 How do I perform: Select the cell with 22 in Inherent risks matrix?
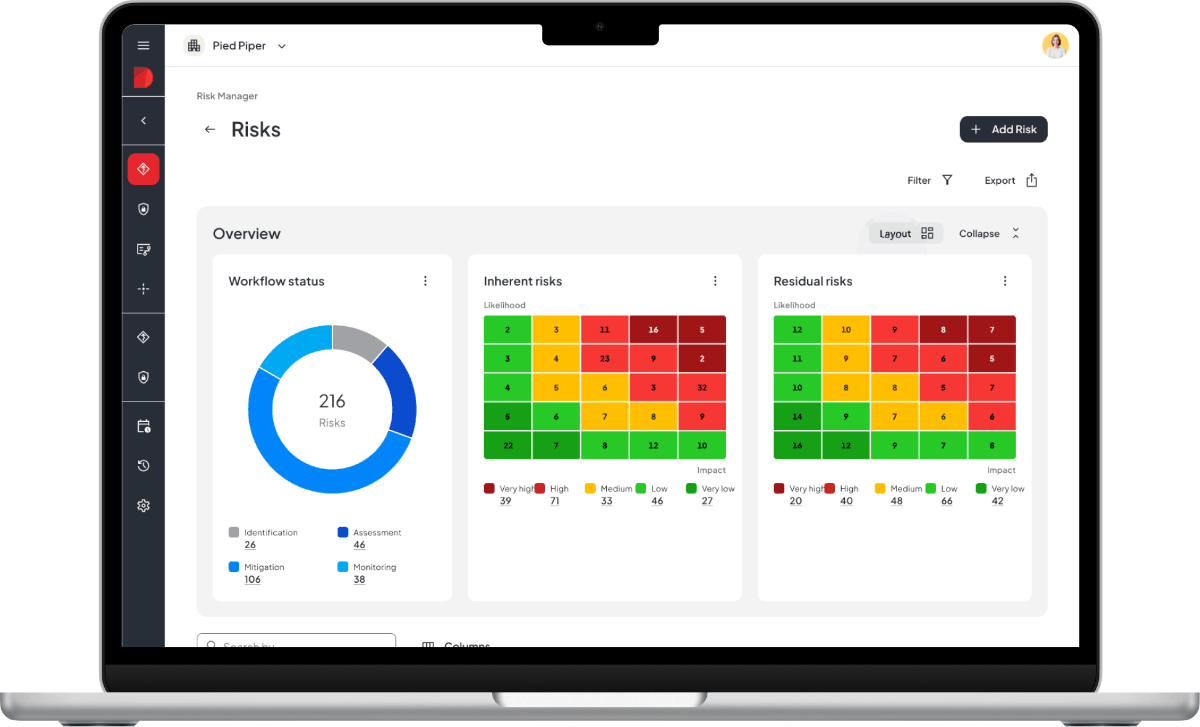coord(508,445)
